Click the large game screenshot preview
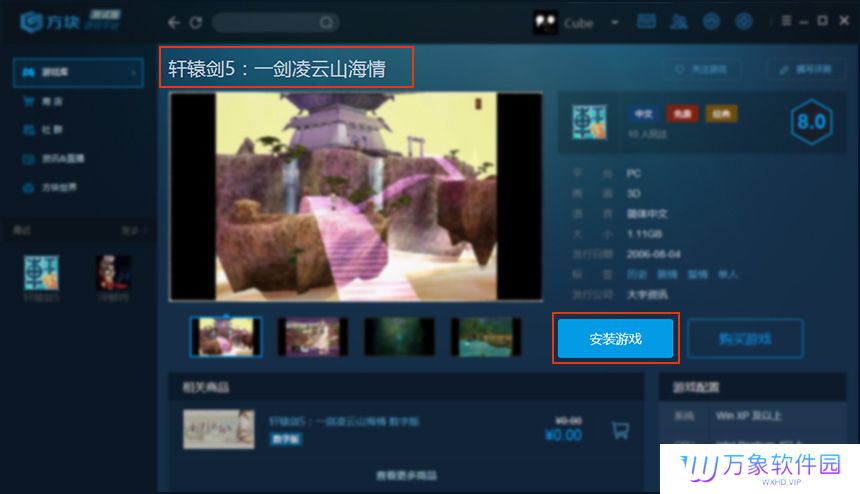Screen dimensions: 860x494 (356, 197)
